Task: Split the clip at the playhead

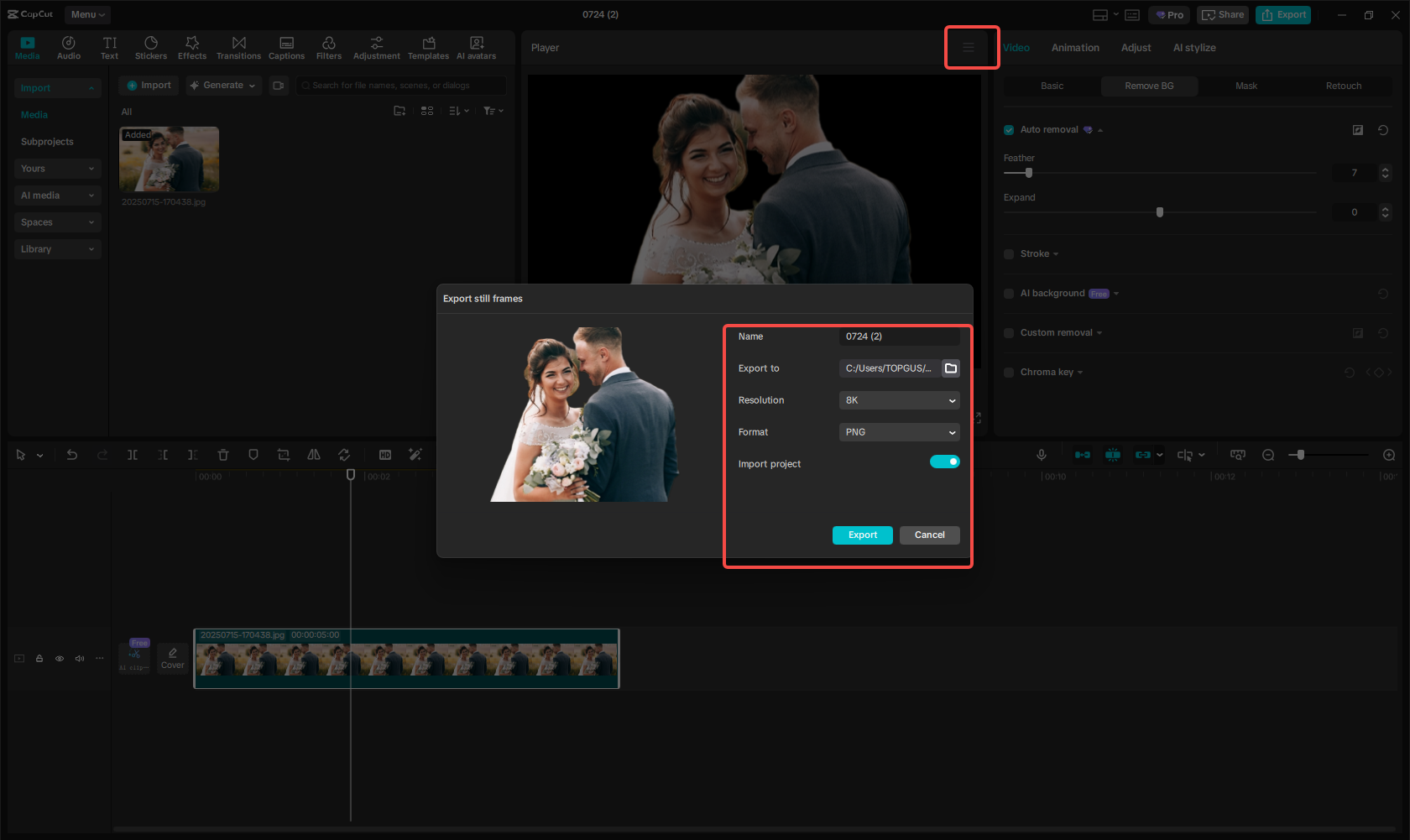Action: click(133, 455)
